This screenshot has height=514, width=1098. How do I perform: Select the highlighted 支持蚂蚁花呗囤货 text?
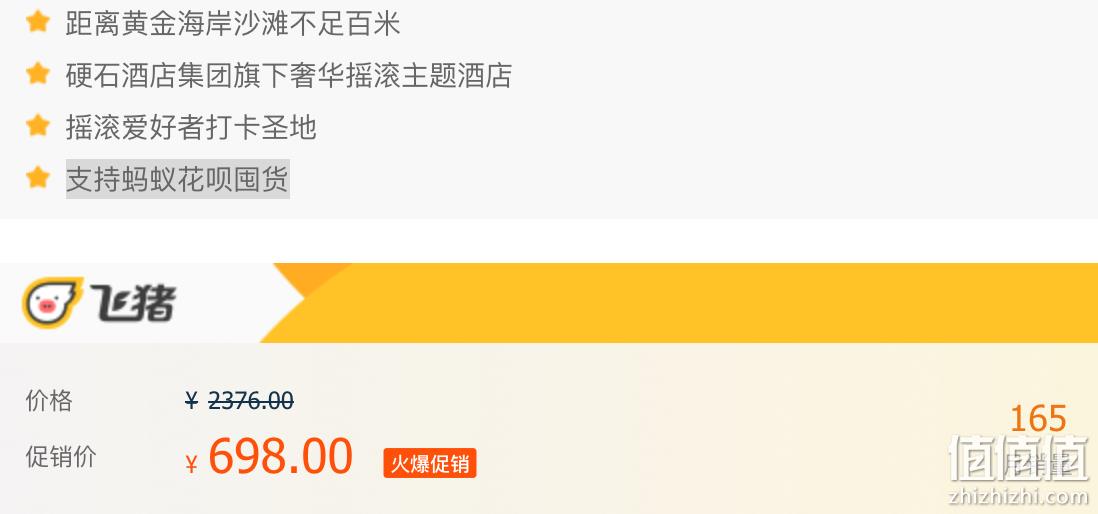[177, 179]
